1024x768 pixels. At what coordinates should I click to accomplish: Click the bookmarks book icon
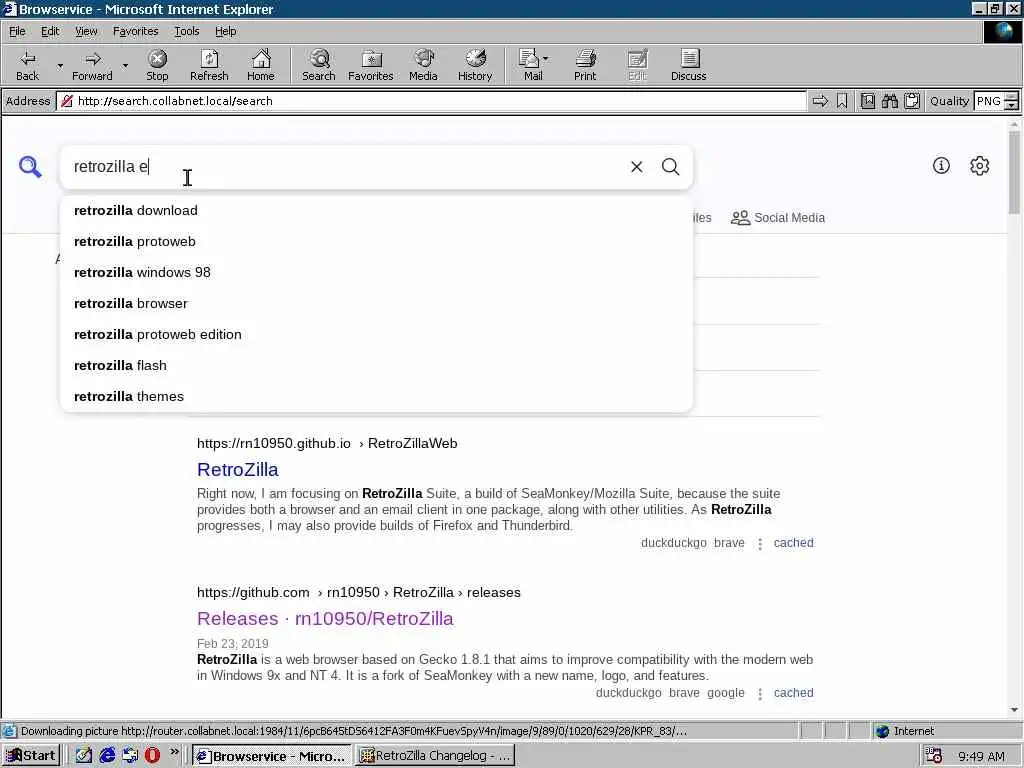point(868,101)
